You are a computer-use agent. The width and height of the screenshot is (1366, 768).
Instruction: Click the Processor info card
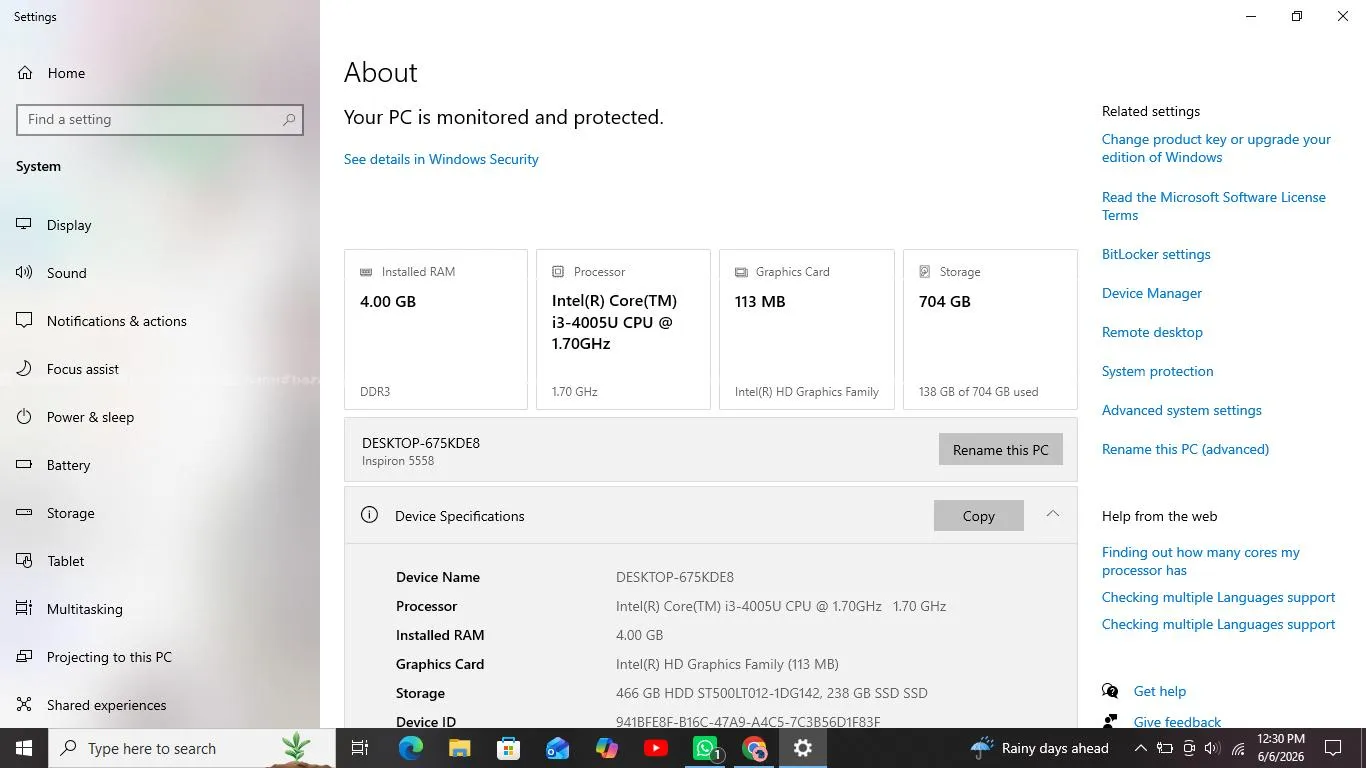pyautogui.click(x=623, y=329)
